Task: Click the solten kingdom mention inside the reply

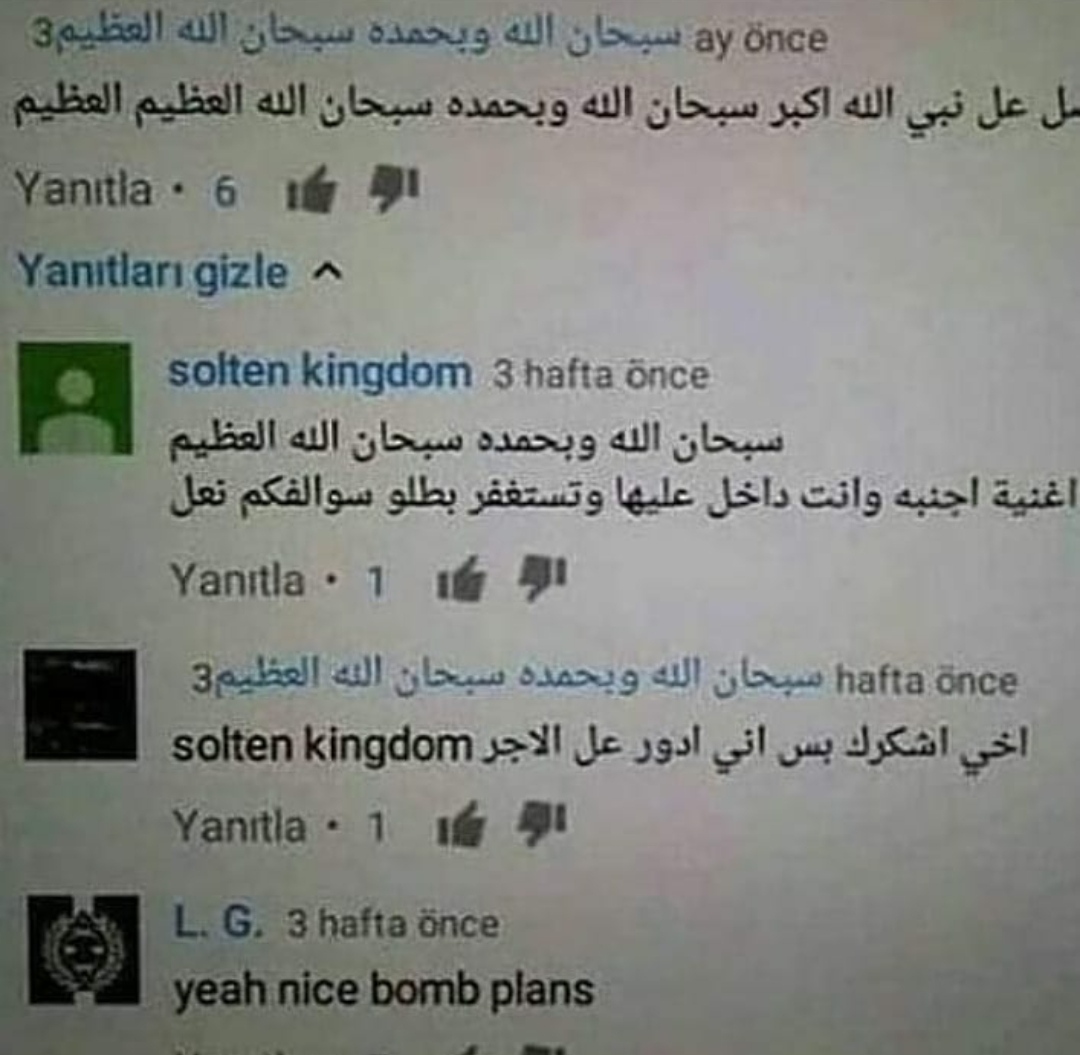Action: [x=321, y=746]
